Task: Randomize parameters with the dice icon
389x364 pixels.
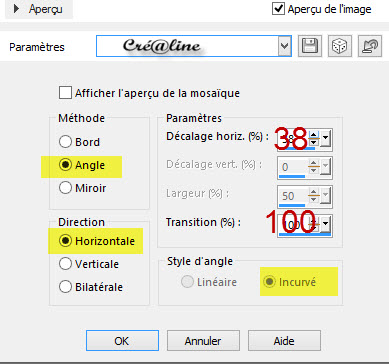Action: tap(340, 46)
